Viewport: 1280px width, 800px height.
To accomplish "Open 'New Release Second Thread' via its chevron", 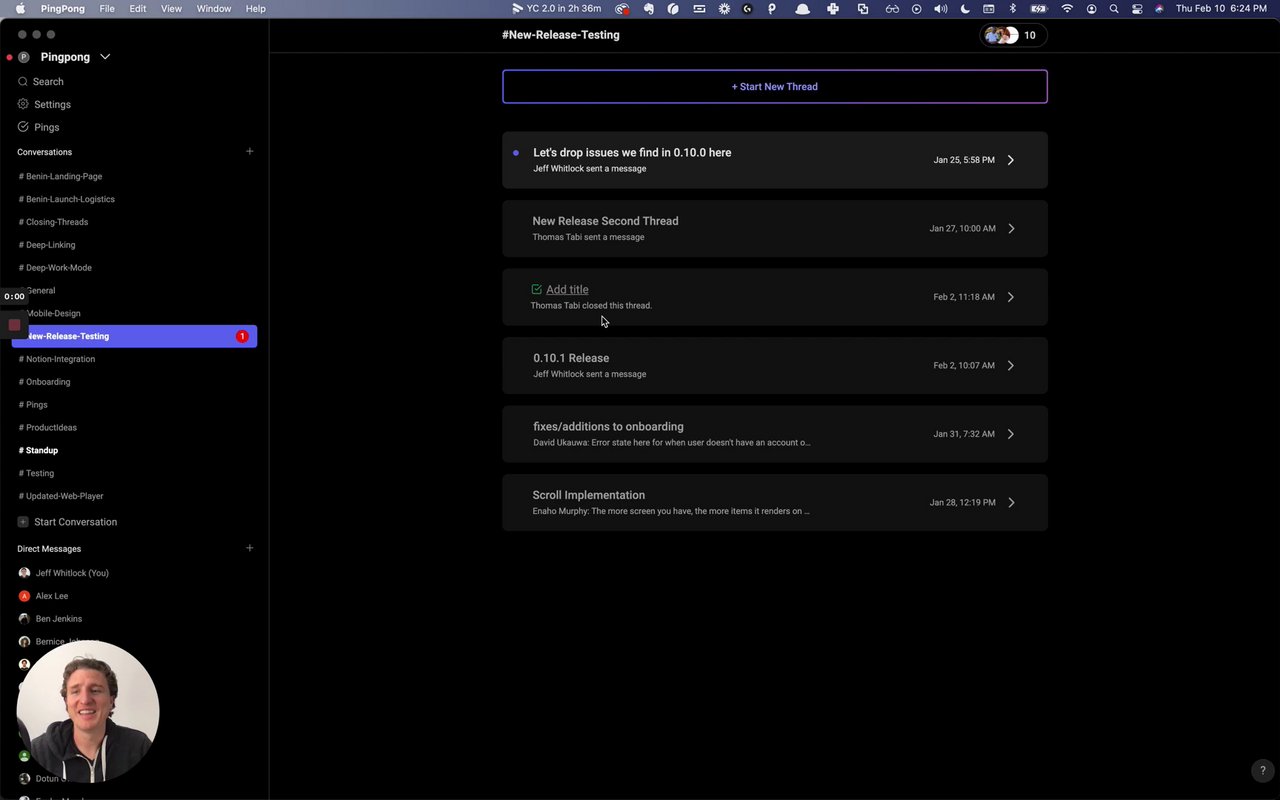I will pos(1011,228).
